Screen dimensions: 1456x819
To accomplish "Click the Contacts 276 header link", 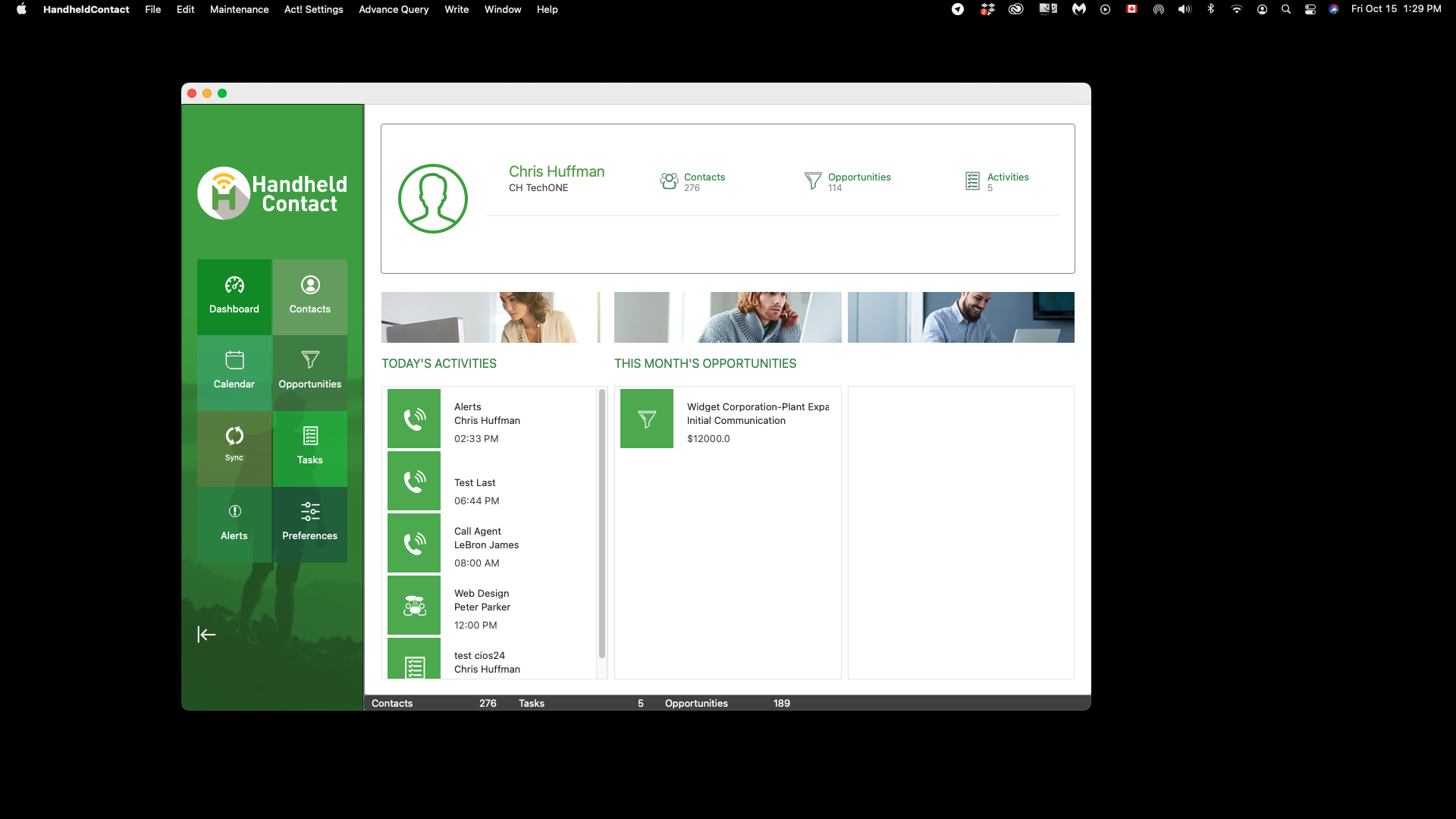I will 704,182.
